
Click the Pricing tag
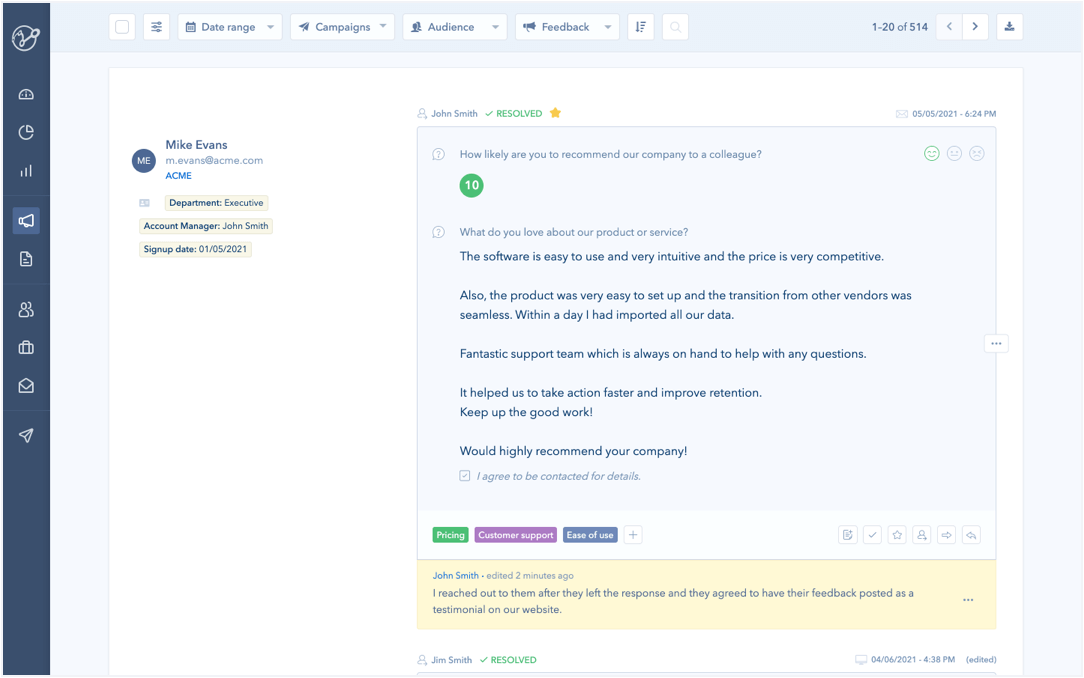tap(450, 535)
